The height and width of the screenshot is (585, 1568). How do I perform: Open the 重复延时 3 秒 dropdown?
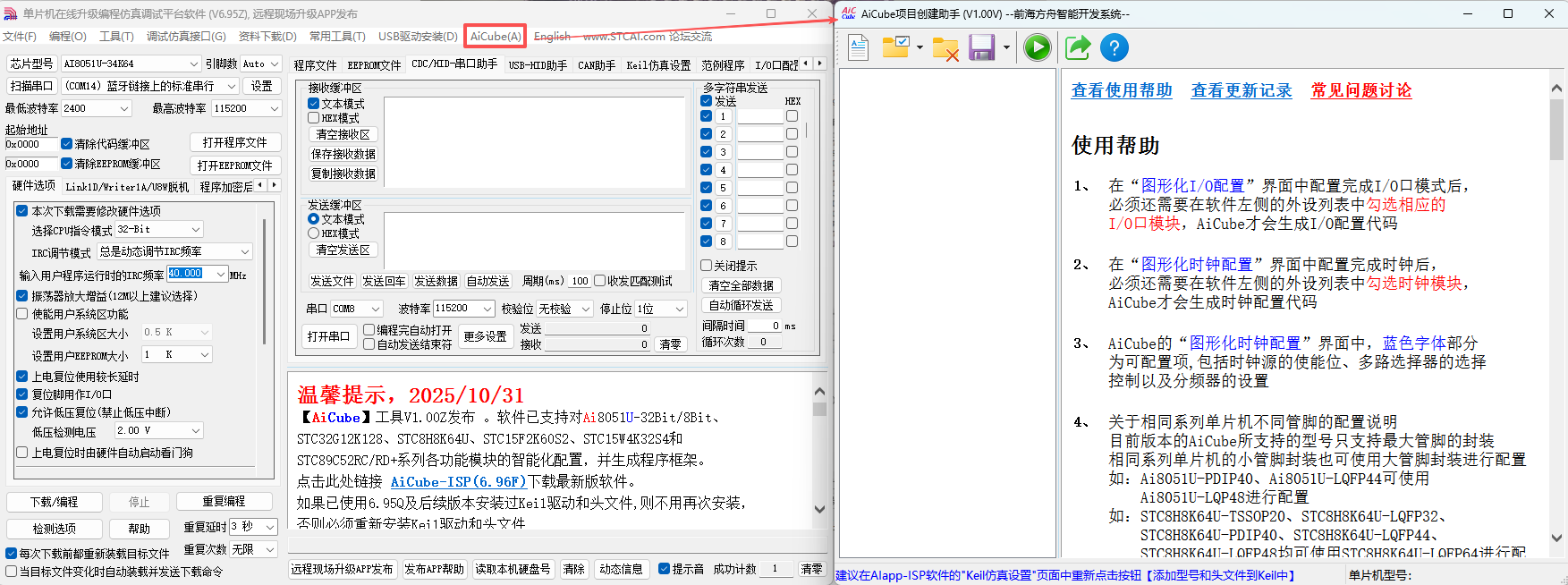point(270,527)
